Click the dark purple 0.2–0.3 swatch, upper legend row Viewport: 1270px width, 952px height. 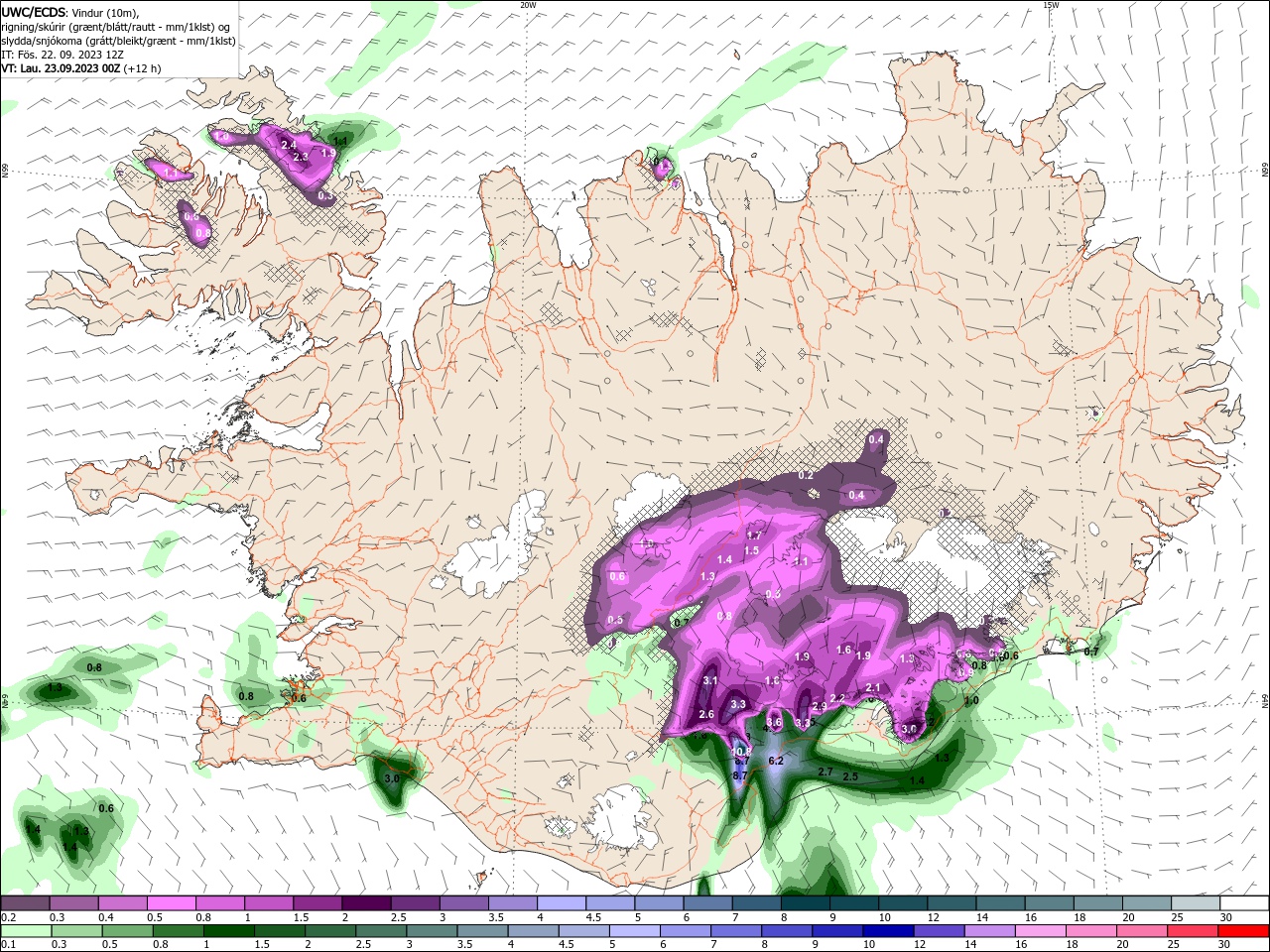pyautogui.click(x=25, y=903)
